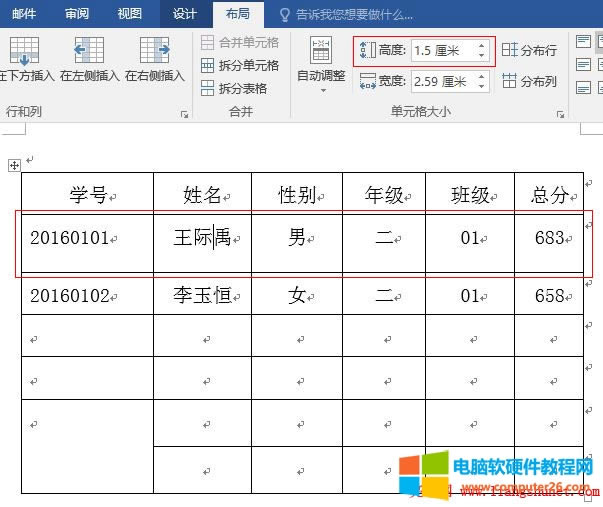Click the table move handle icon
Screen dimensions: 603x507
tap(14, 166)
